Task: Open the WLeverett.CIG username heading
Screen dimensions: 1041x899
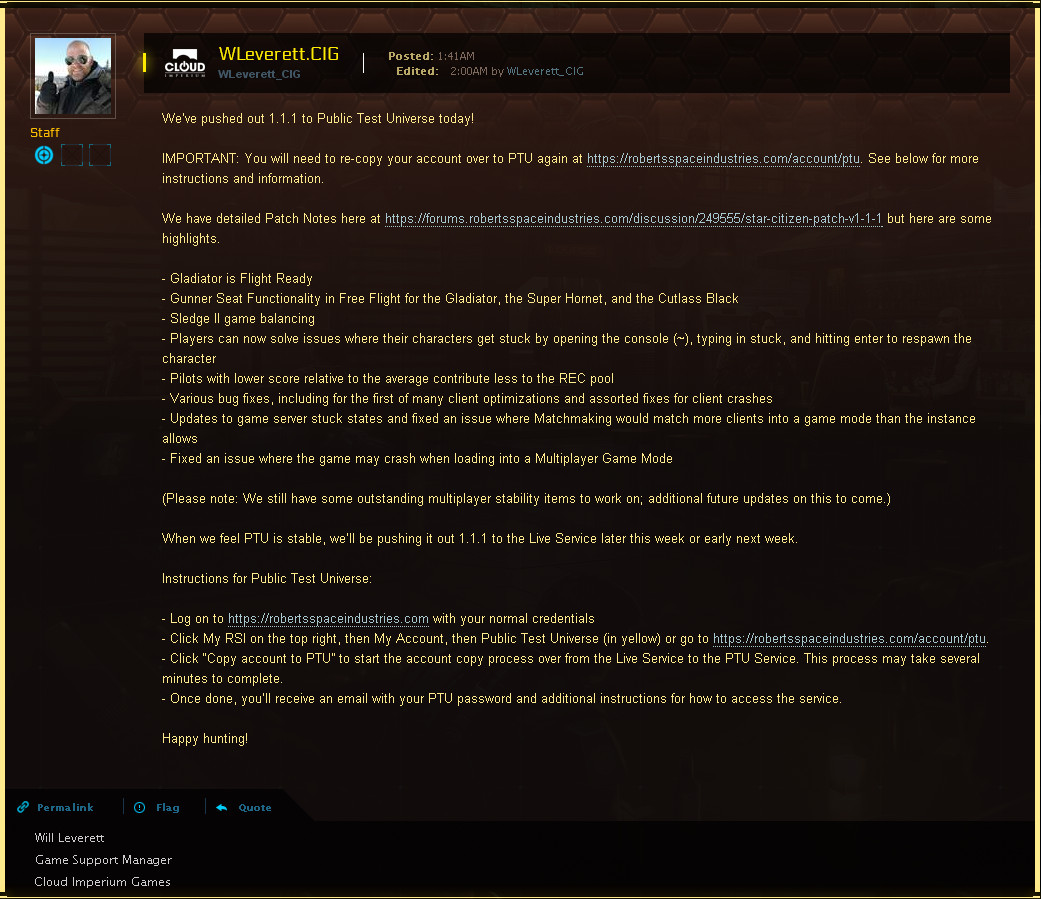Action: coord(279,54)
